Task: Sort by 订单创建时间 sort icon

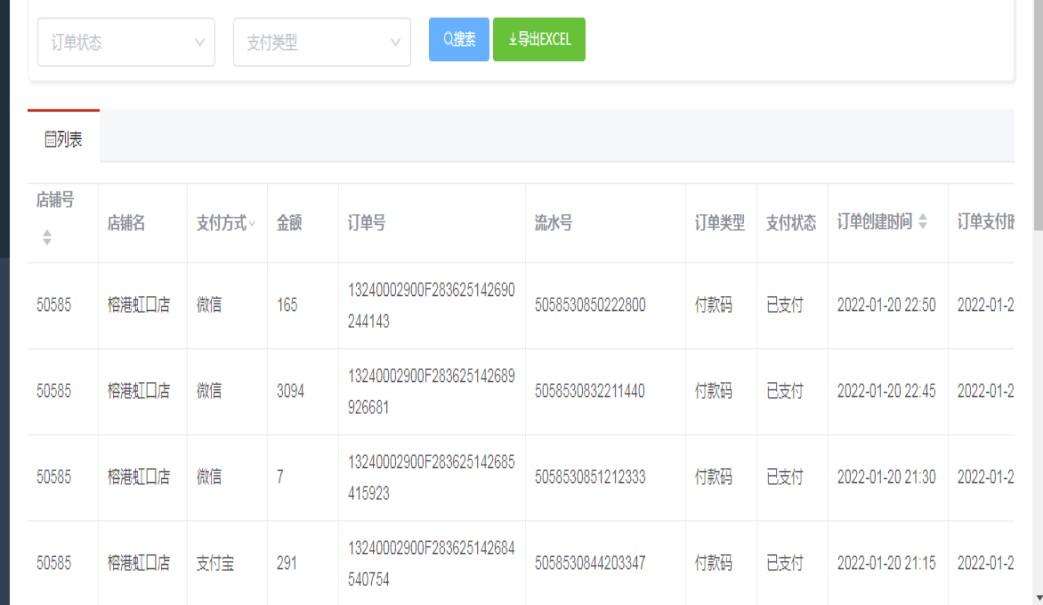Action: tap(923, 223)
